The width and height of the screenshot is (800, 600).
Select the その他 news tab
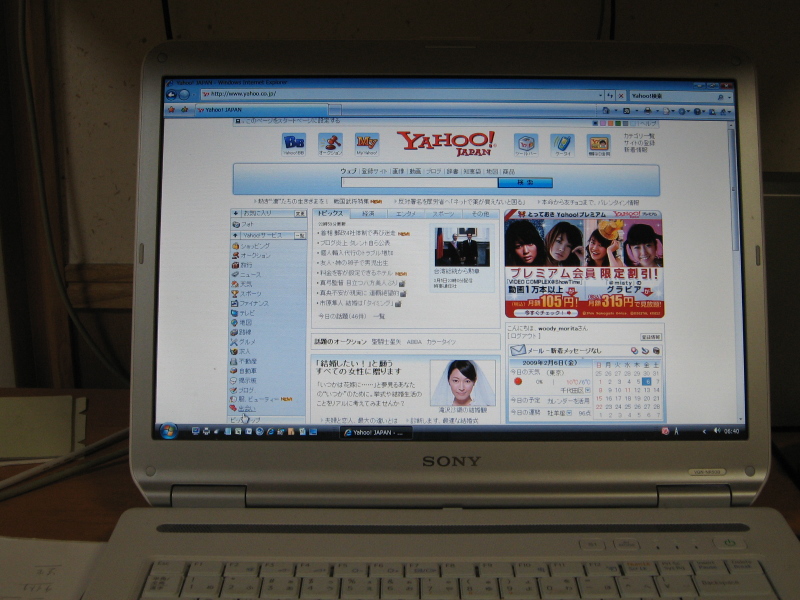click(x=480, y=214)
